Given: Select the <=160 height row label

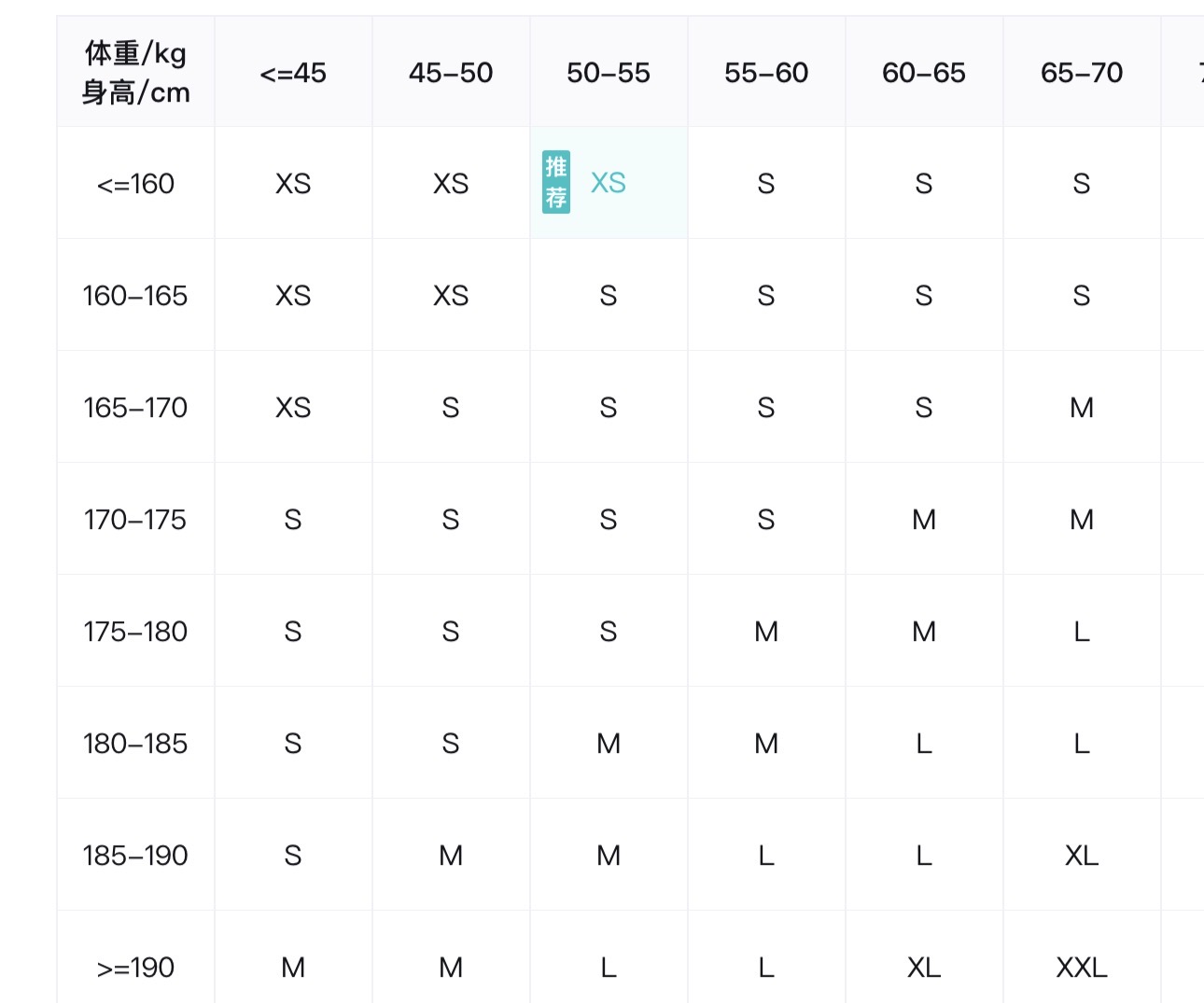Looking at the screenshot, I should pos(136,184).
